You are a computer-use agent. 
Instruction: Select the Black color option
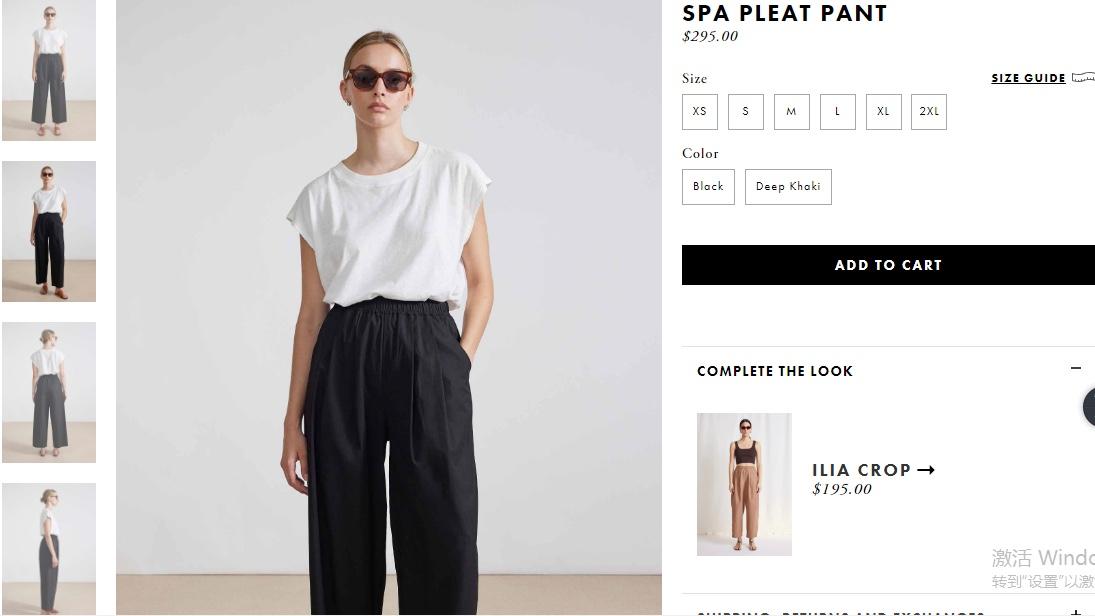[x=708, y=186]
